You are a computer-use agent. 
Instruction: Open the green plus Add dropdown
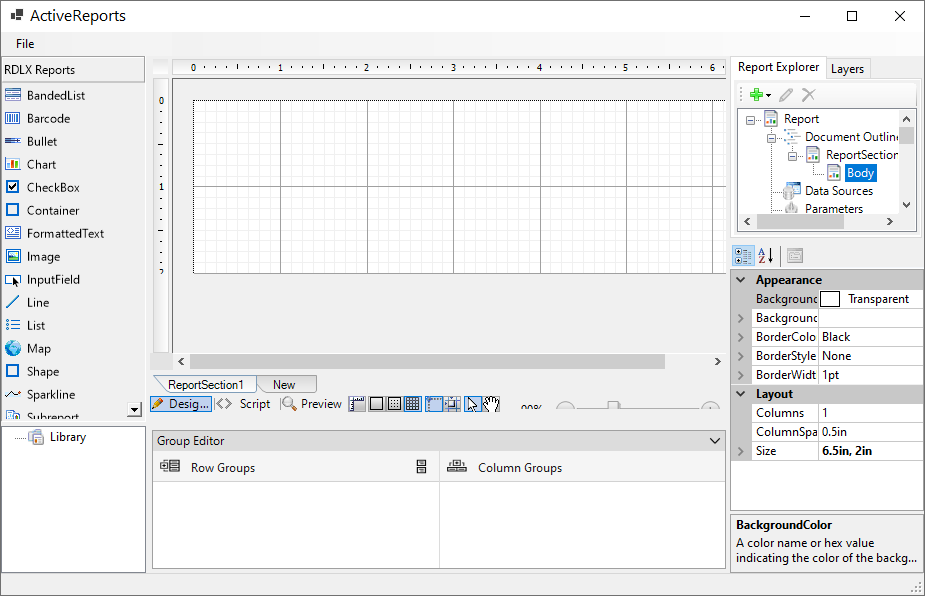[760, 94]
